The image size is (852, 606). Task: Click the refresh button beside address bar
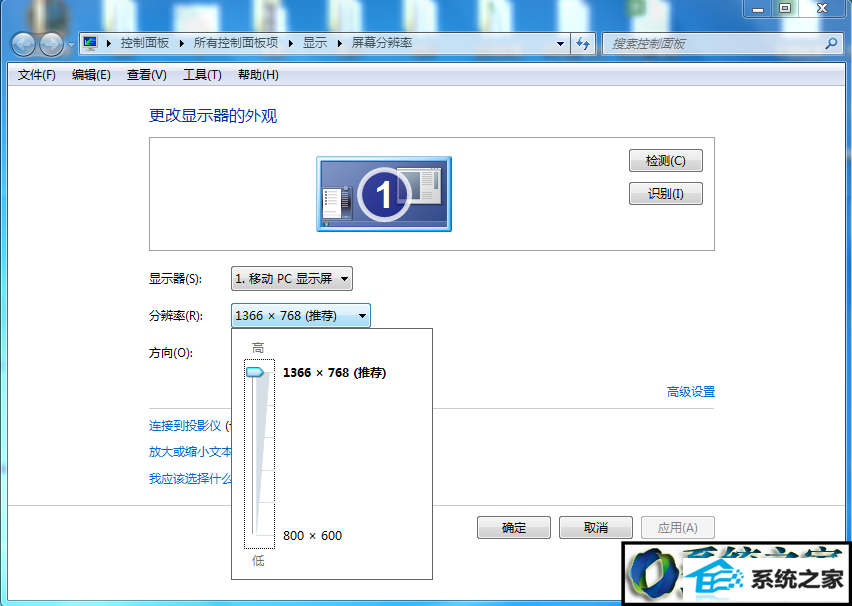583,43
